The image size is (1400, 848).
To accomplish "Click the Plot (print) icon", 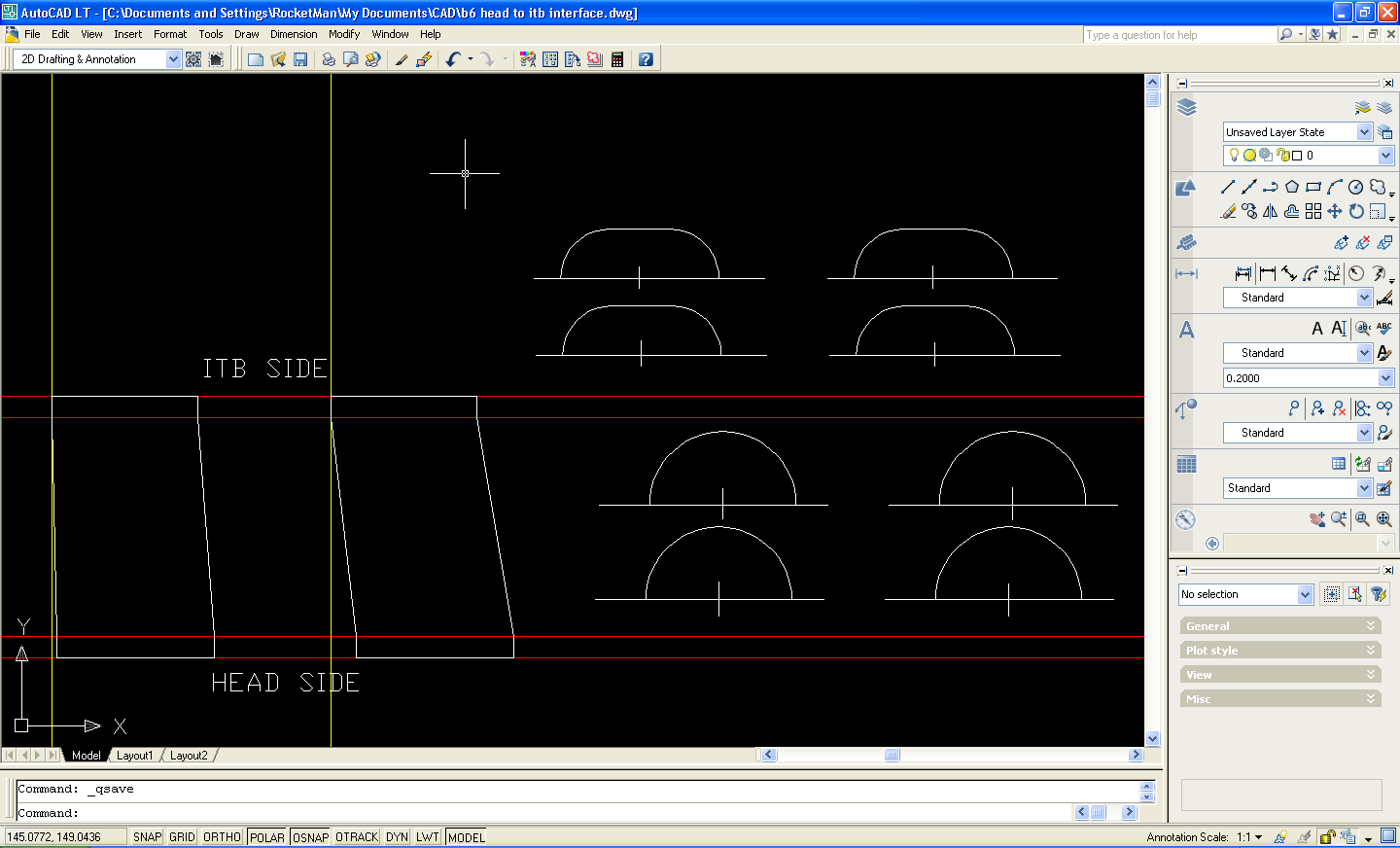I will point(329,59).
